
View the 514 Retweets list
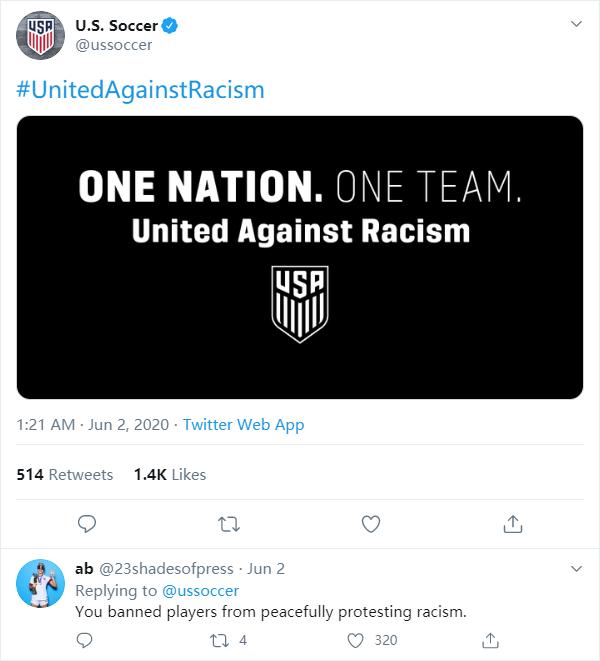(65, 474)
